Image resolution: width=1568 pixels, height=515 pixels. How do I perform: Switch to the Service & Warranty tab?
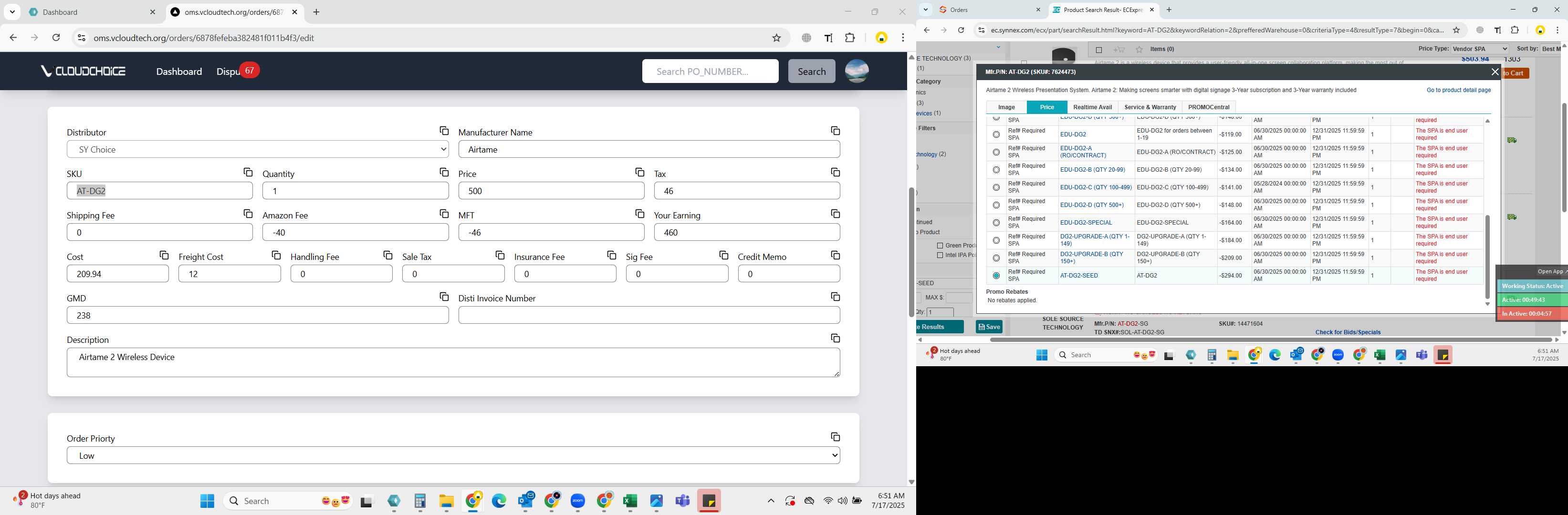coord(1150,107)
